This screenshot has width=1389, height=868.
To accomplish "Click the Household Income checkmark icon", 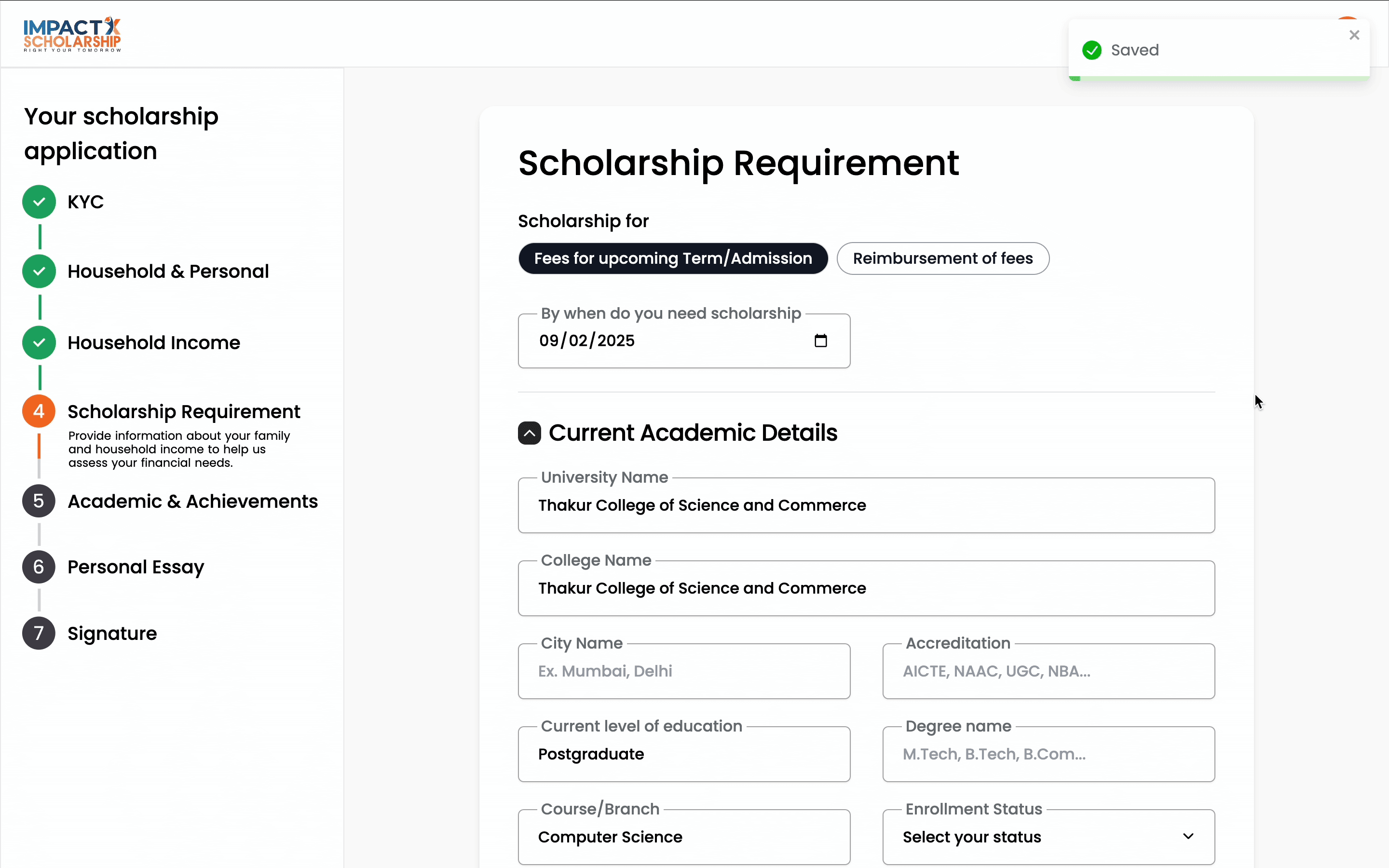I will point(39,343).
